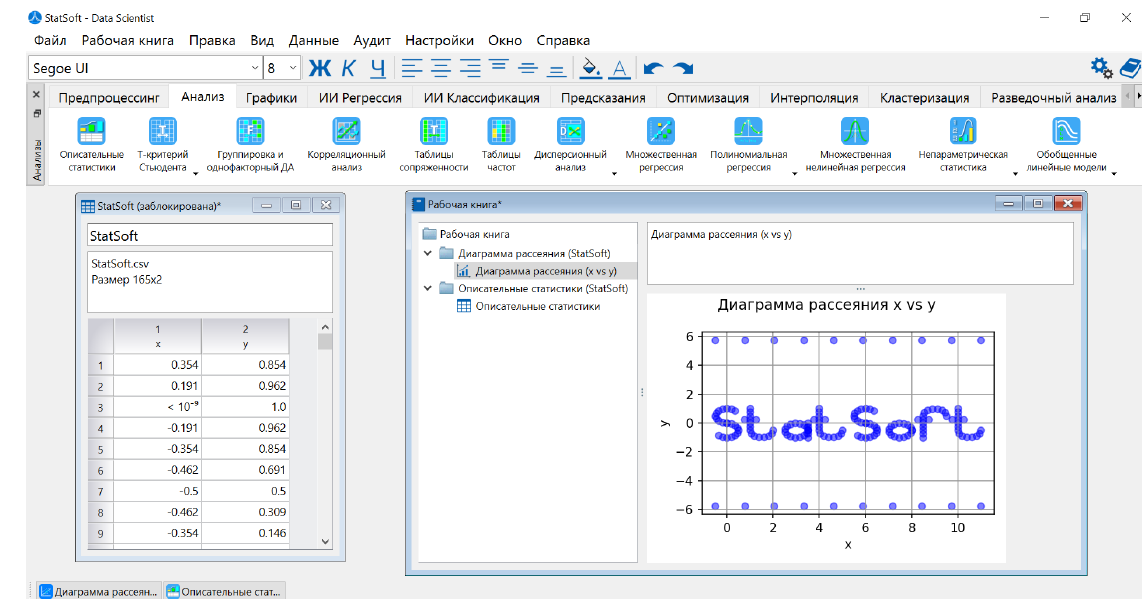The height and width of the screenshot is (608, 1142).
Task: Apply the fill color bucket tool
Action: [590, 68]
